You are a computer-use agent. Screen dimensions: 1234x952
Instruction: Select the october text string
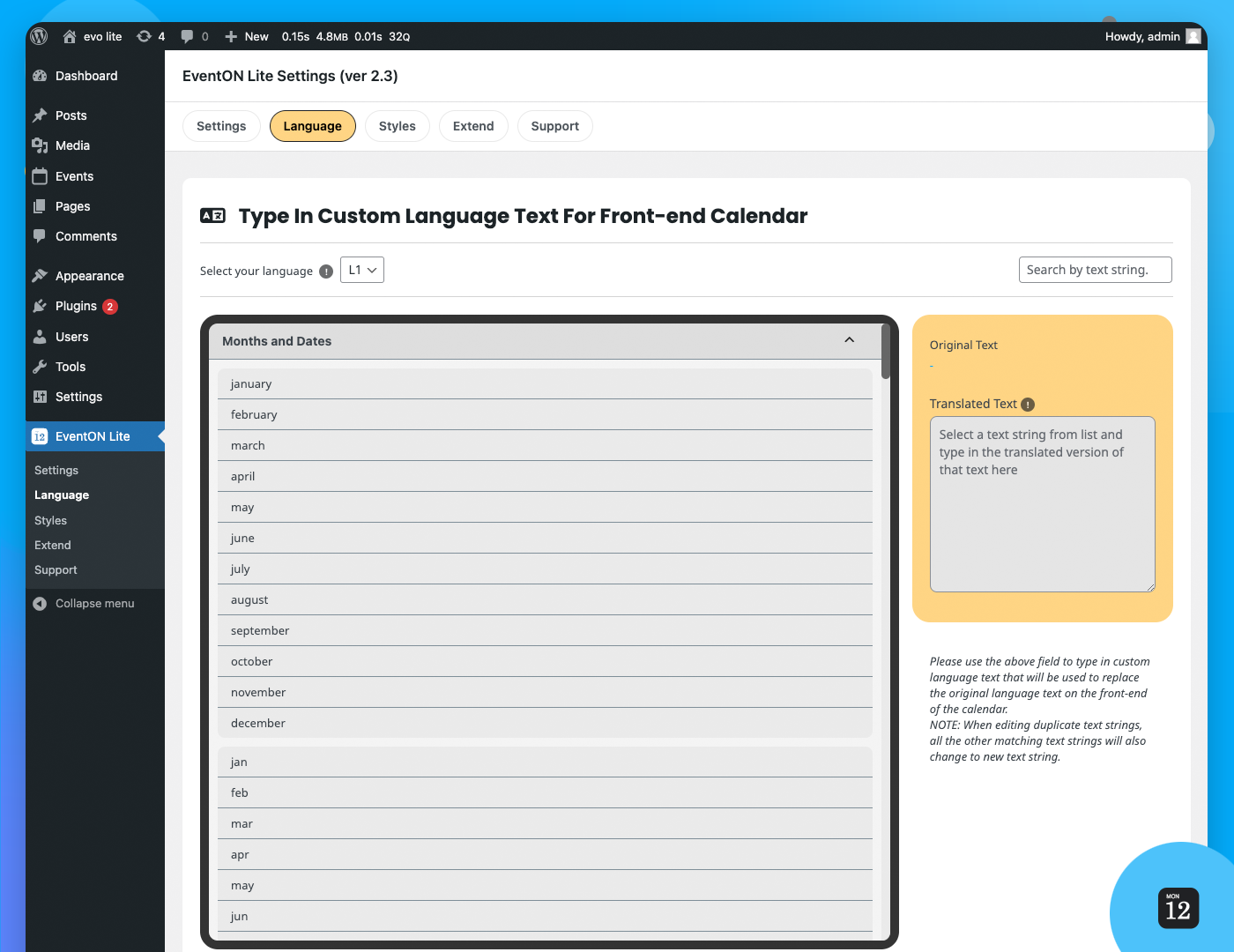(545, 661)
